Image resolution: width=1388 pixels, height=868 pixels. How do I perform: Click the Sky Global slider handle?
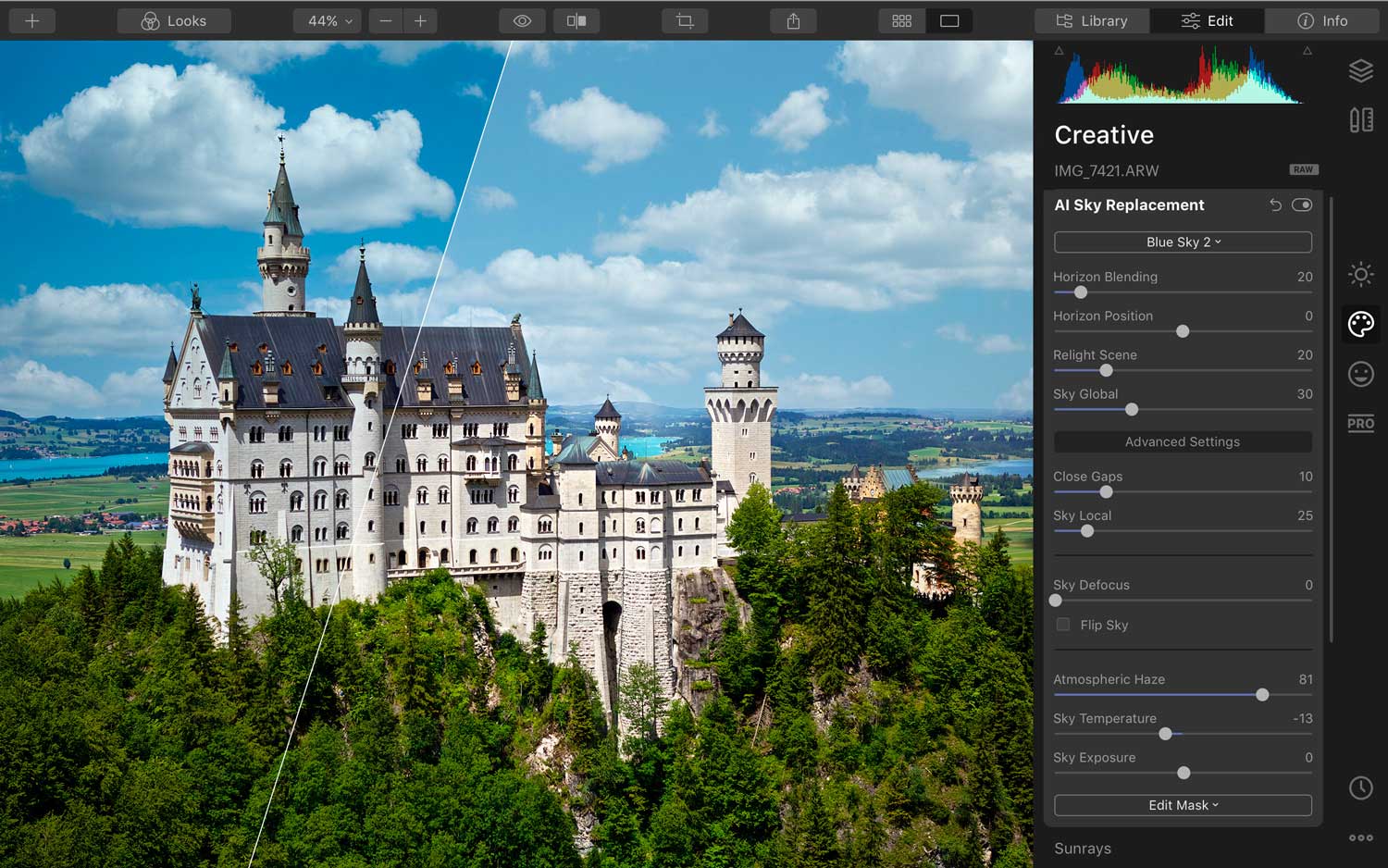pos(1132,409)
